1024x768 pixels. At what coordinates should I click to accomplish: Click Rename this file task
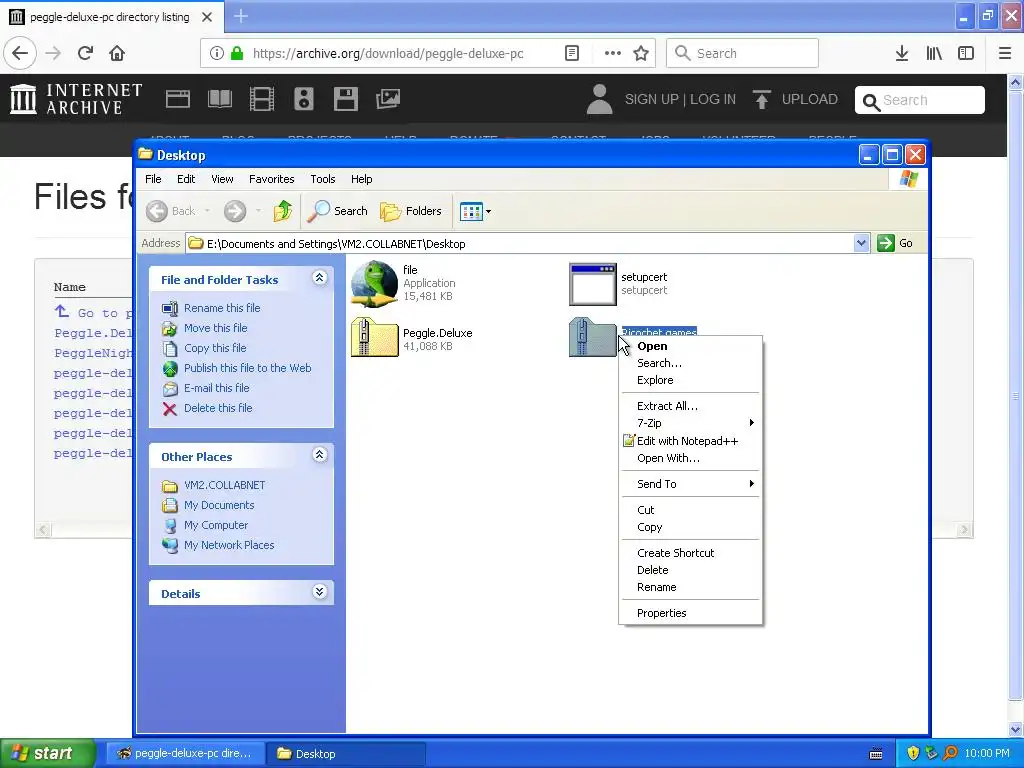222,308
